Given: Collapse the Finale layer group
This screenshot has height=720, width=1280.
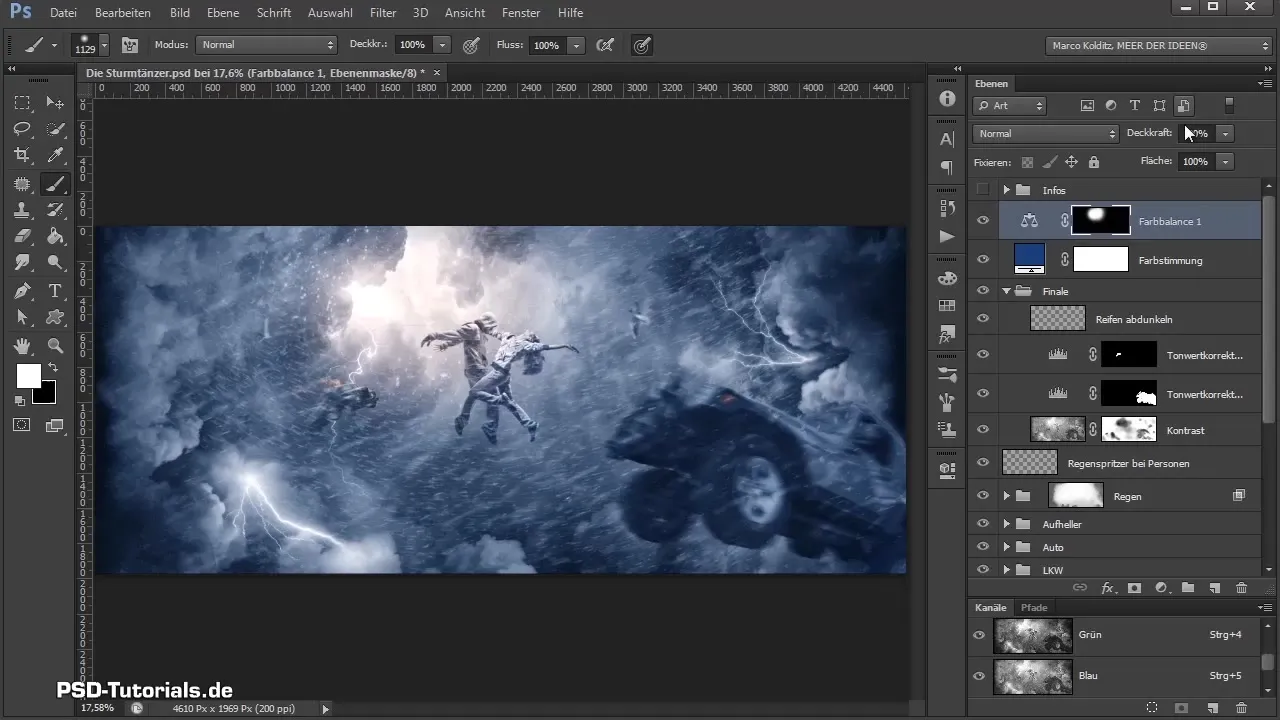Looking at the screenshot, I should [1006, 291].
